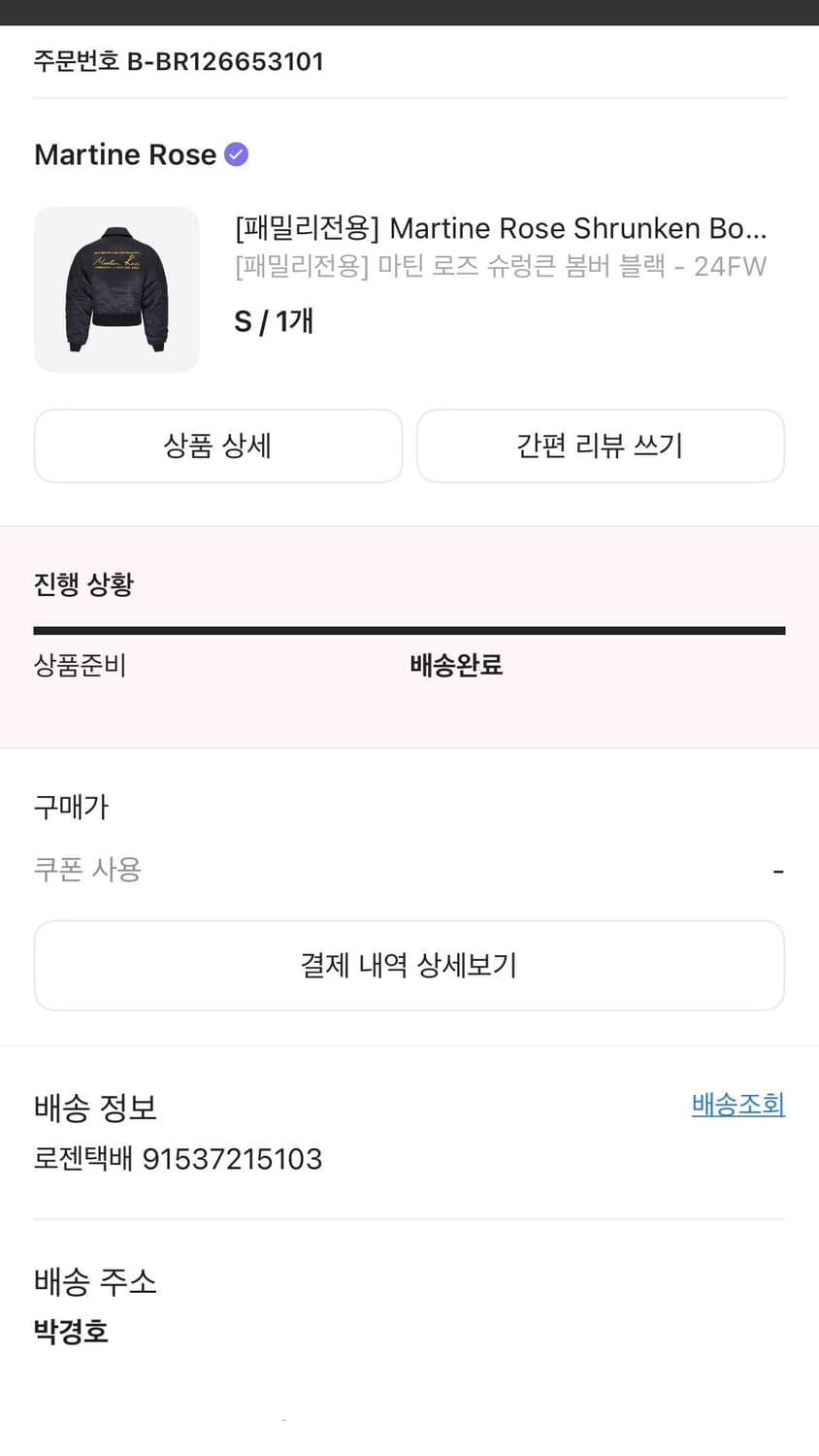
Task: Tap the order number B-BR126653101
Action: coord(179,61)
